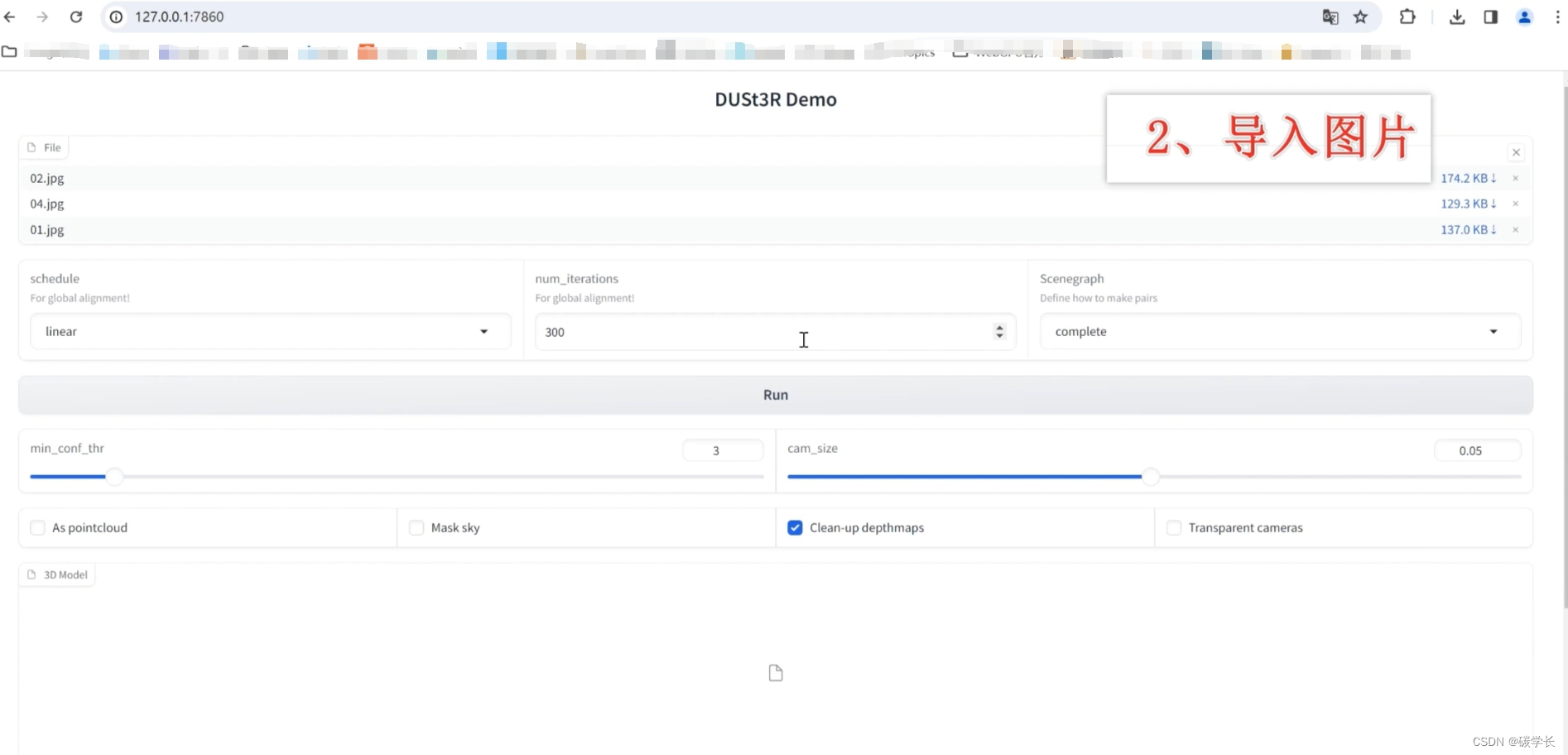Viewport: 1568px width, 755px height.
Task: Enable the Mask sky checkbox
Action: pyautogui.click(x=416, y=527)
